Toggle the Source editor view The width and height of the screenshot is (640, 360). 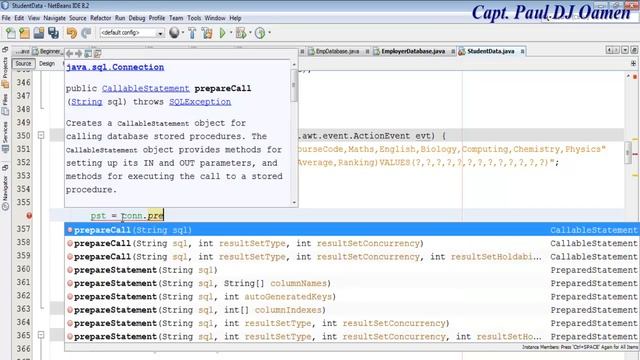coord(23,63)
